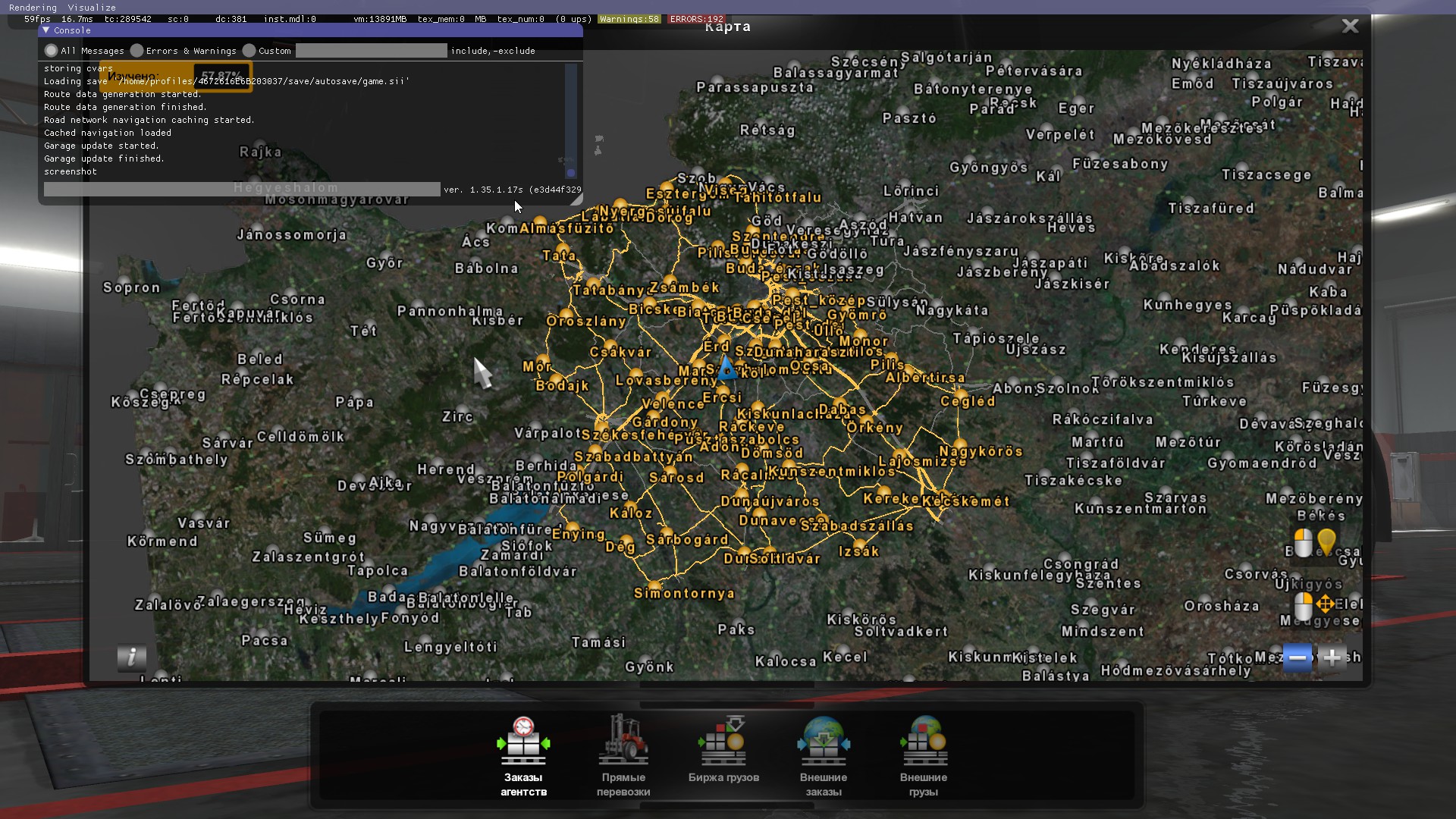This screenshot has height=819, width=1456.
Task: Click the Pápa city label on map
Action: coord(355,402)
